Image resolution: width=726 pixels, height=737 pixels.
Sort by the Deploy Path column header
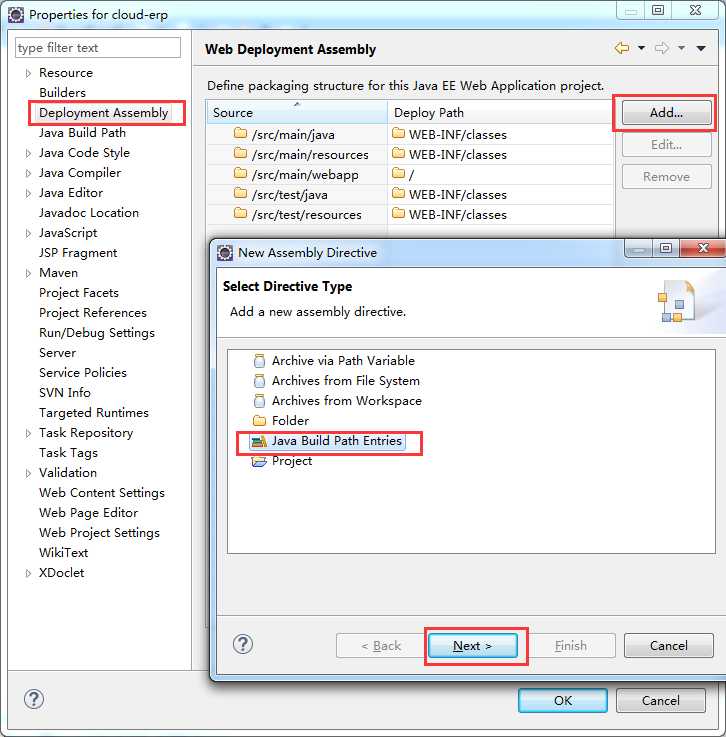[500, 113]
